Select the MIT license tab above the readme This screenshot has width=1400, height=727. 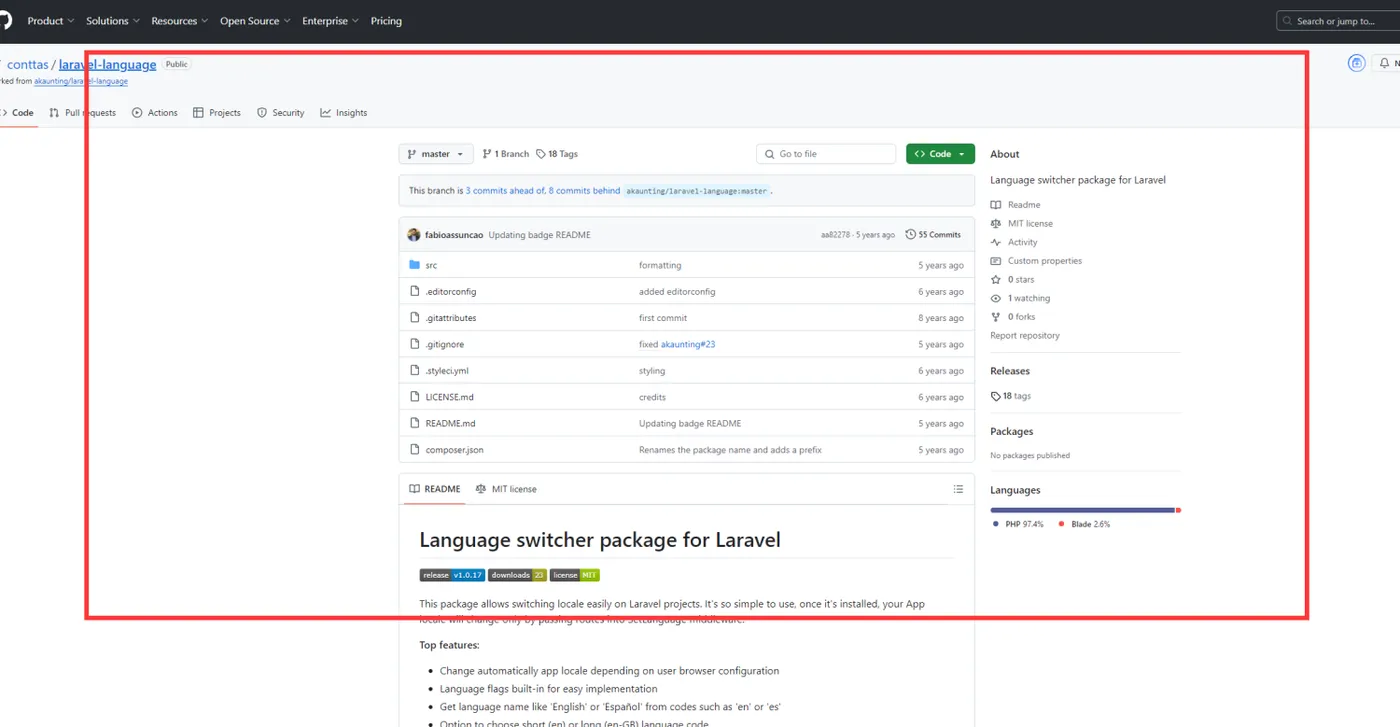point(506,489)
